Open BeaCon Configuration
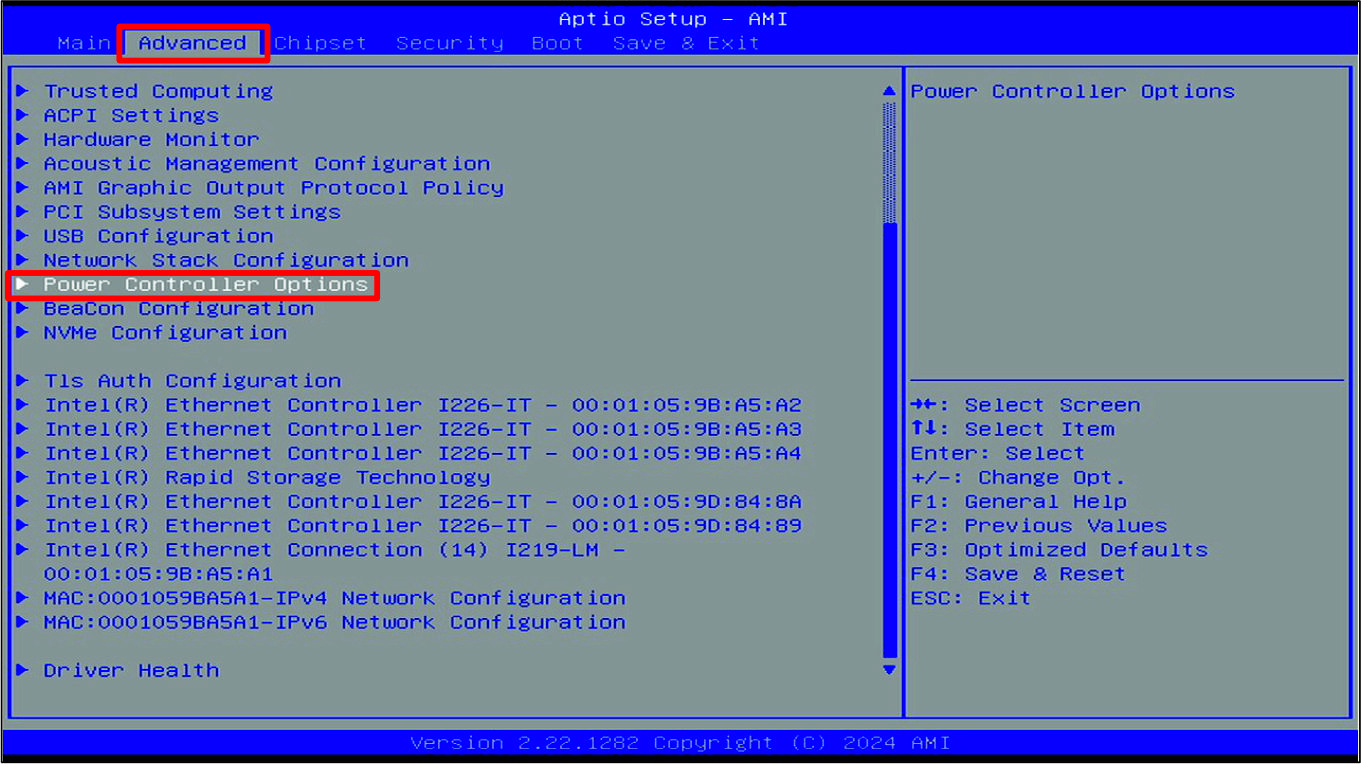1361x764 pixels. (x=178, y=308)
